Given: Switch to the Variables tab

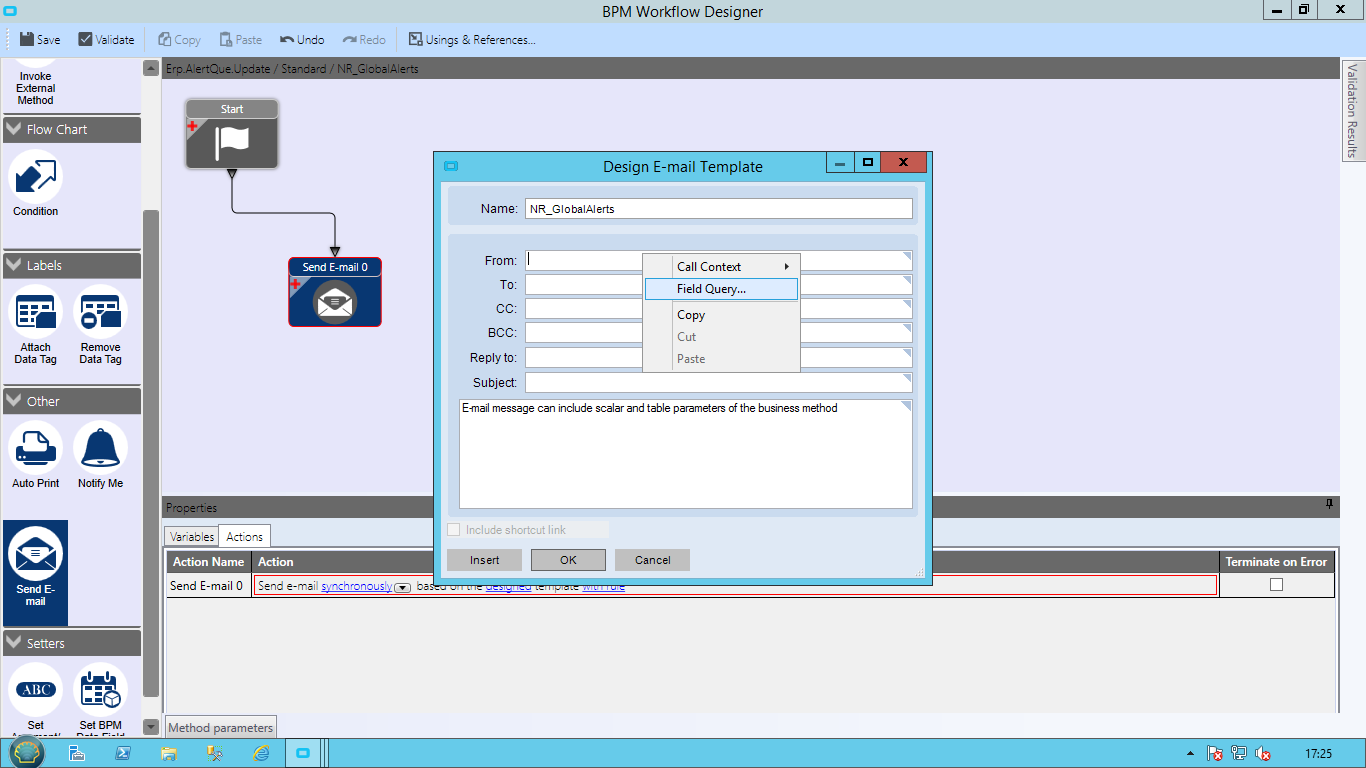Looking at the screenshot, I should point(191,536).
